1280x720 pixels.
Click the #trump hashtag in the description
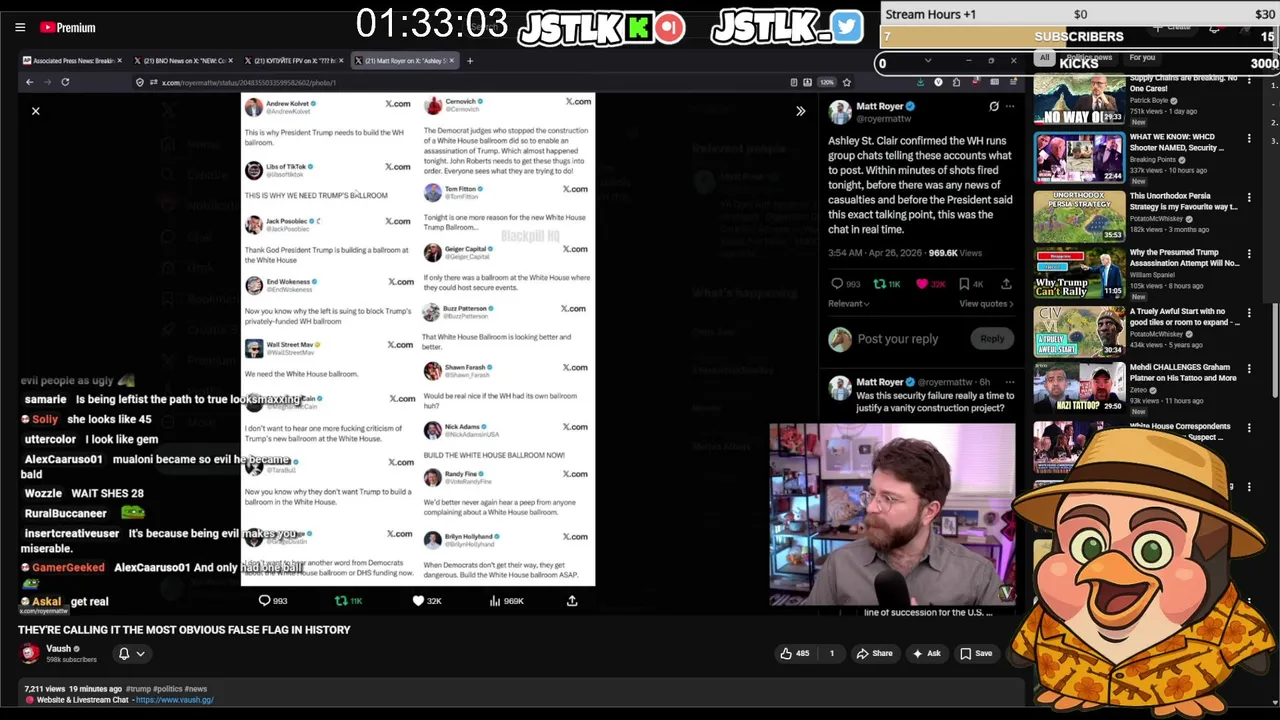pos(137,689)
